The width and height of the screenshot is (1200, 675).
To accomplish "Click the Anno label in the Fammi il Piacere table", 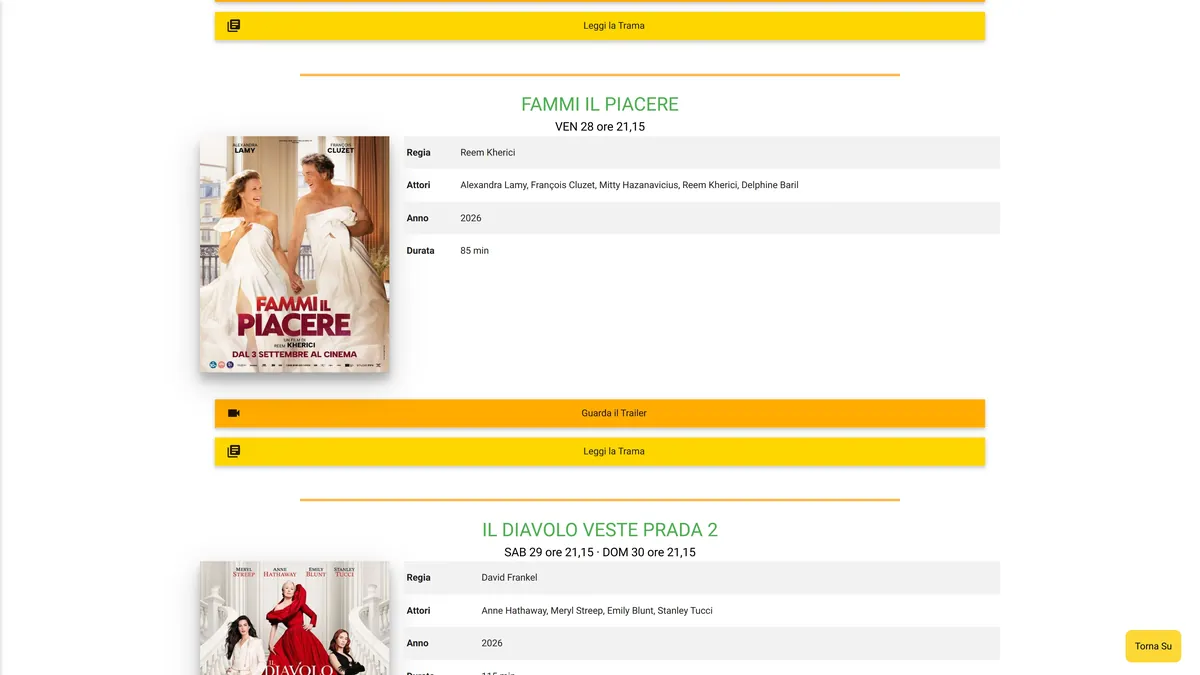I will click(x=418, y=218).
